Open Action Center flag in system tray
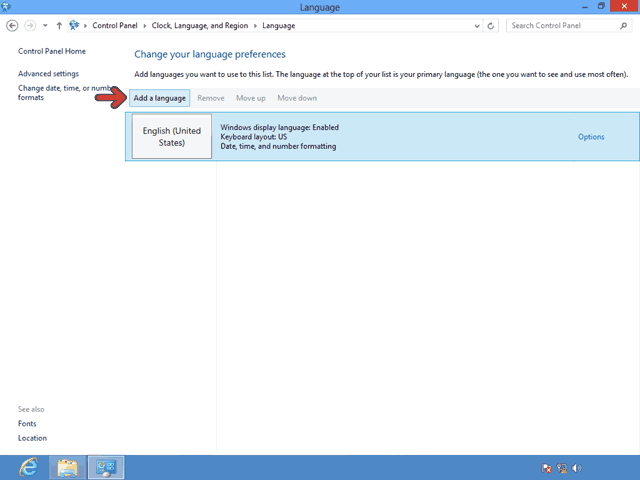This screenshot has height=480, width=640. coord(546,468)
